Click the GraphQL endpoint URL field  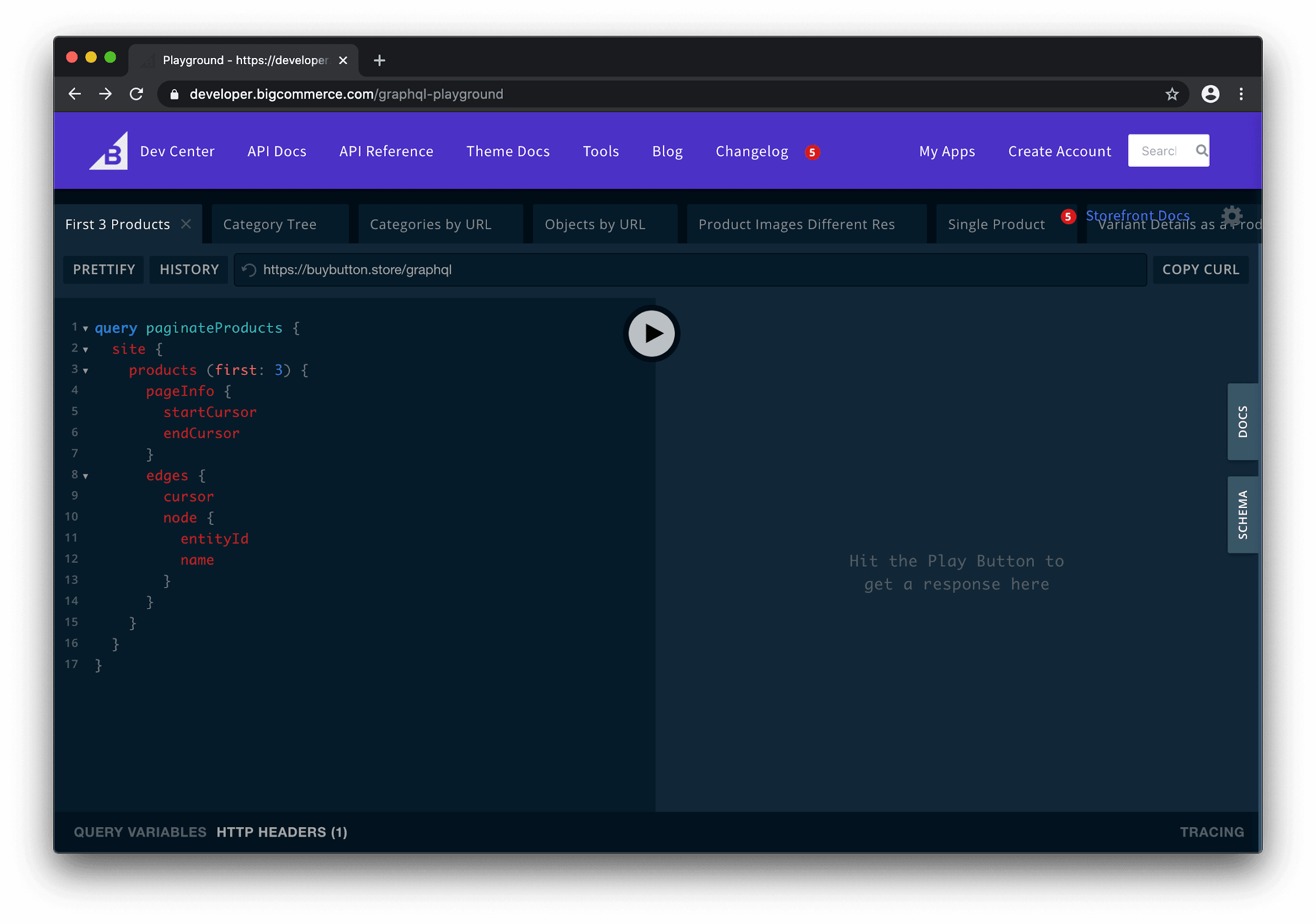coord(631,270)
